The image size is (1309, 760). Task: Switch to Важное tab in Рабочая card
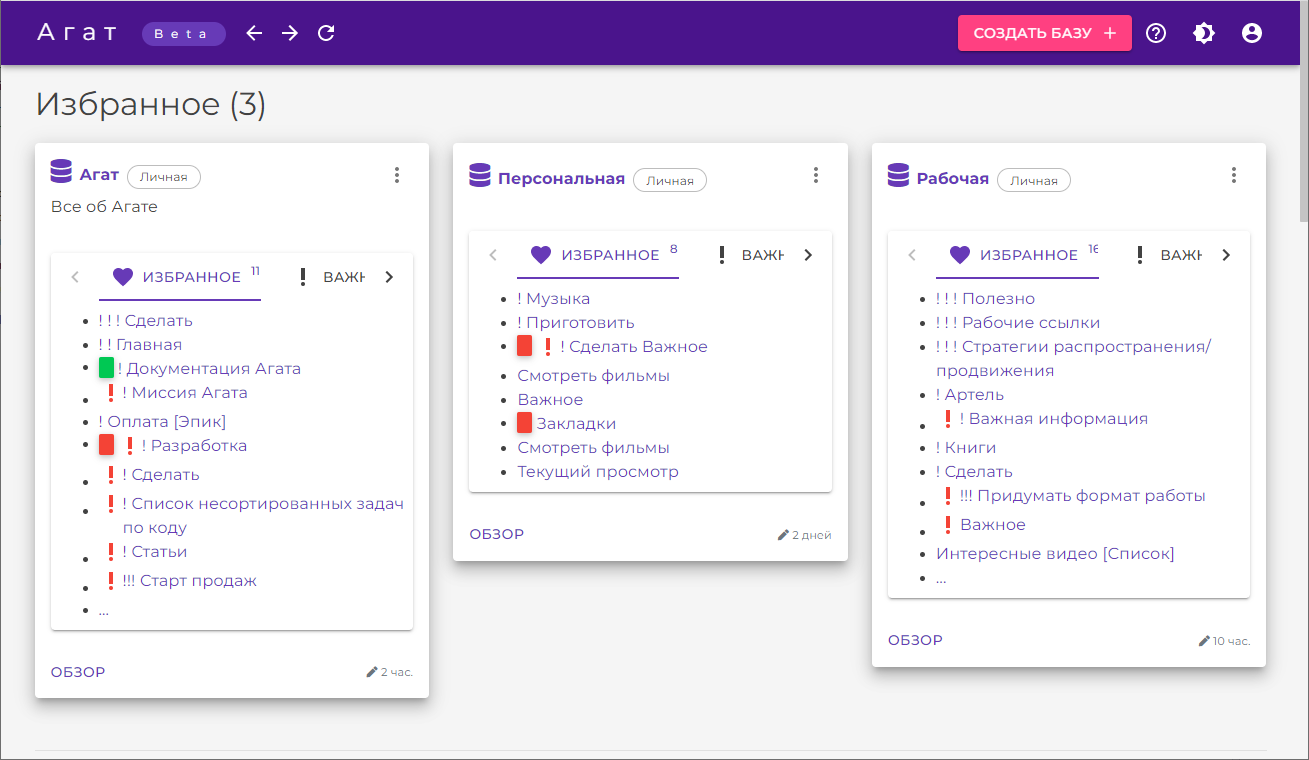point(1168,255)
